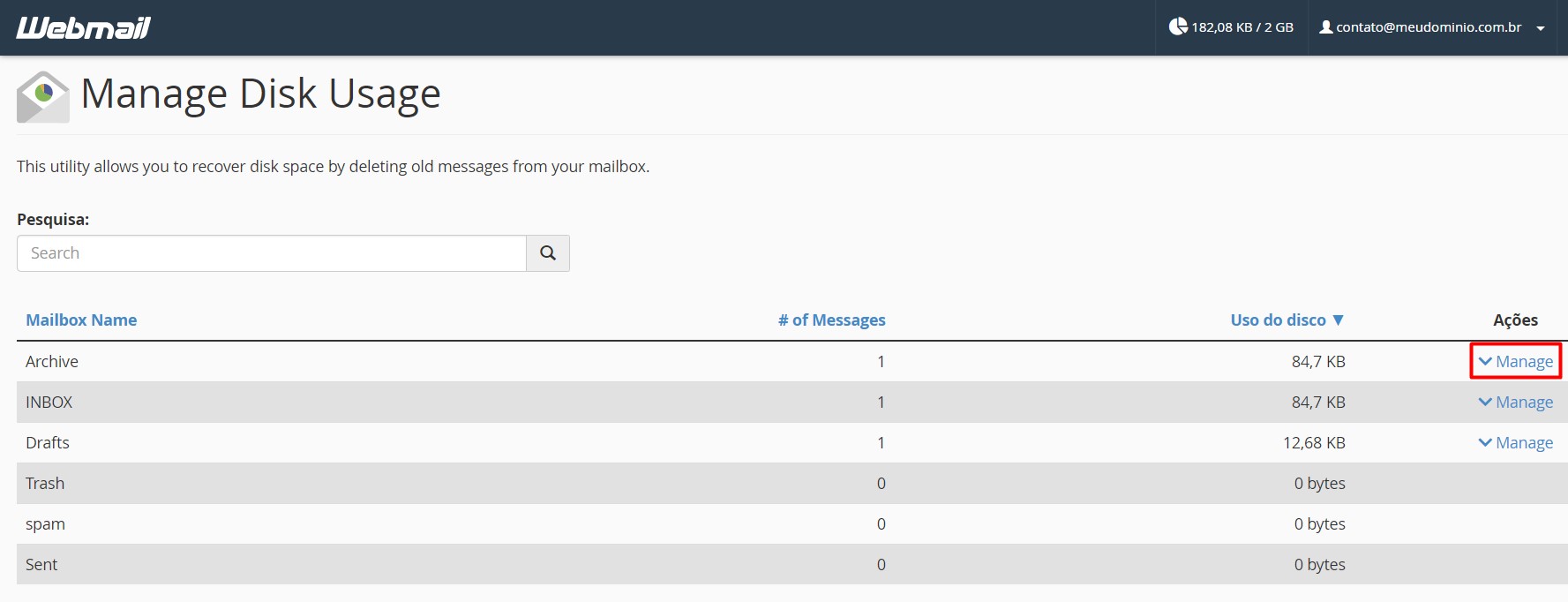Select the Archive mailbox name
This screenshot has height=602, width=1568.
point(52,361)
